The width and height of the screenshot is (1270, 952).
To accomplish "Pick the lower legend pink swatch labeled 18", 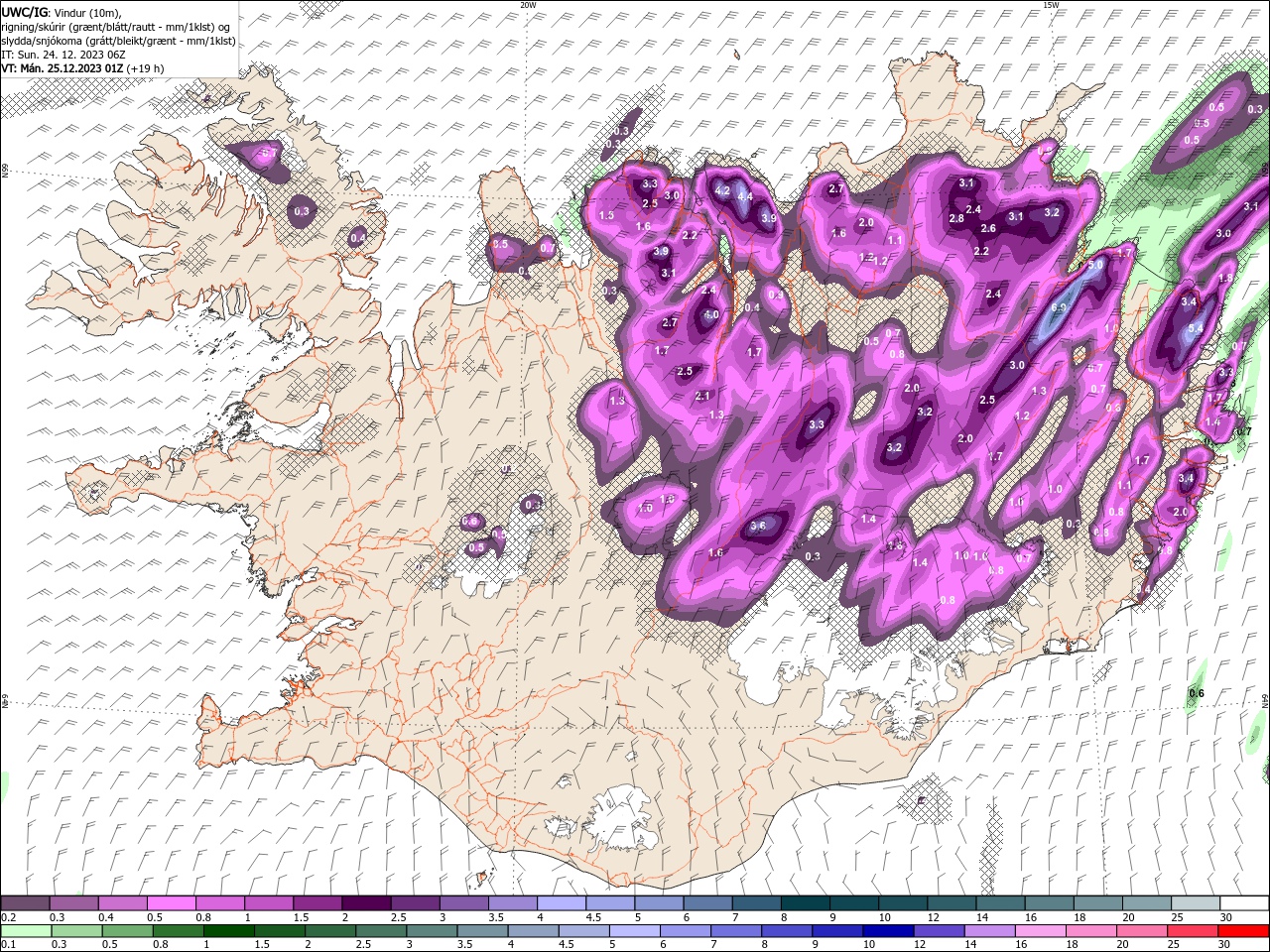I will [1091, 930].
